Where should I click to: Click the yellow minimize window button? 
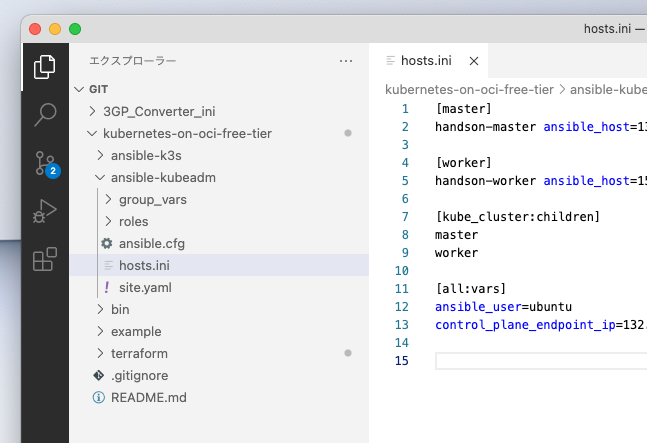[x=55, y=29]
